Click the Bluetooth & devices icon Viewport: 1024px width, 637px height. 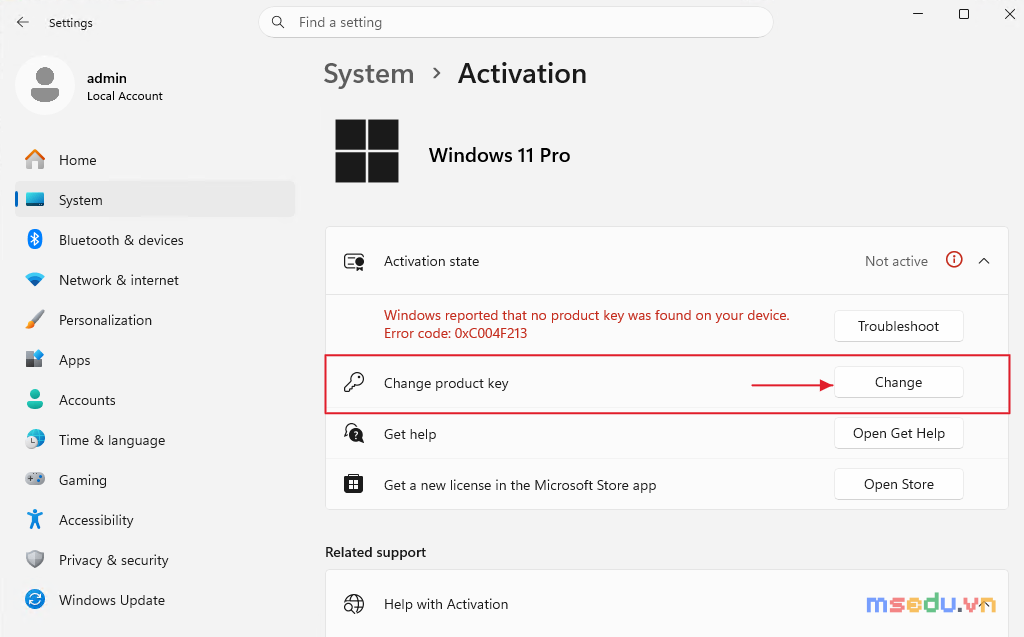click(x=35, y=240)
